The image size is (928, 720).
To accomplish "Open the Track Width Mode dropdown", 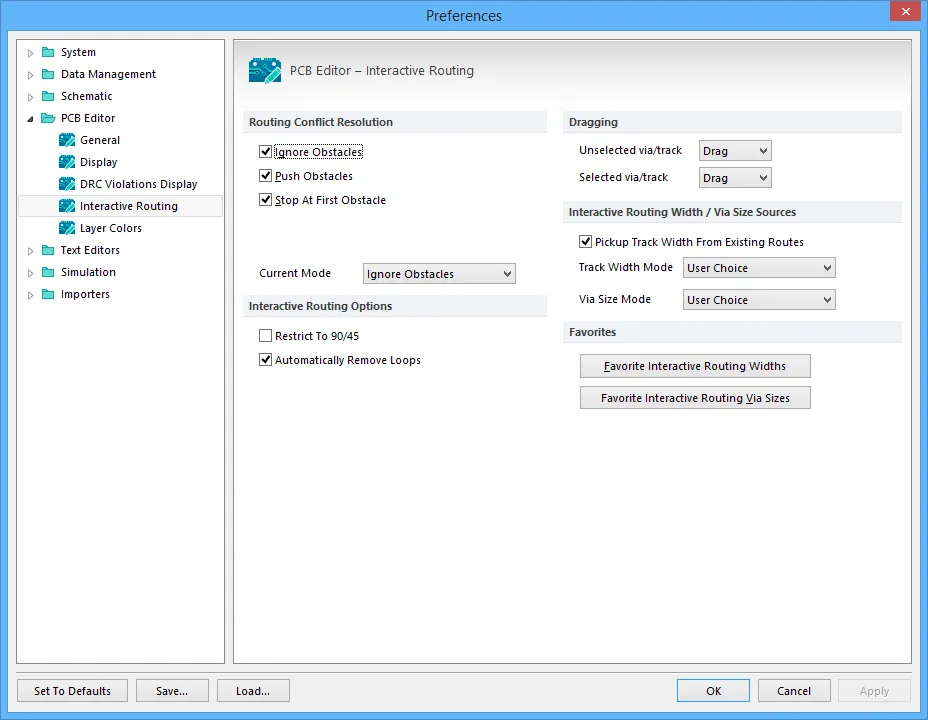I will coord(759,268).
